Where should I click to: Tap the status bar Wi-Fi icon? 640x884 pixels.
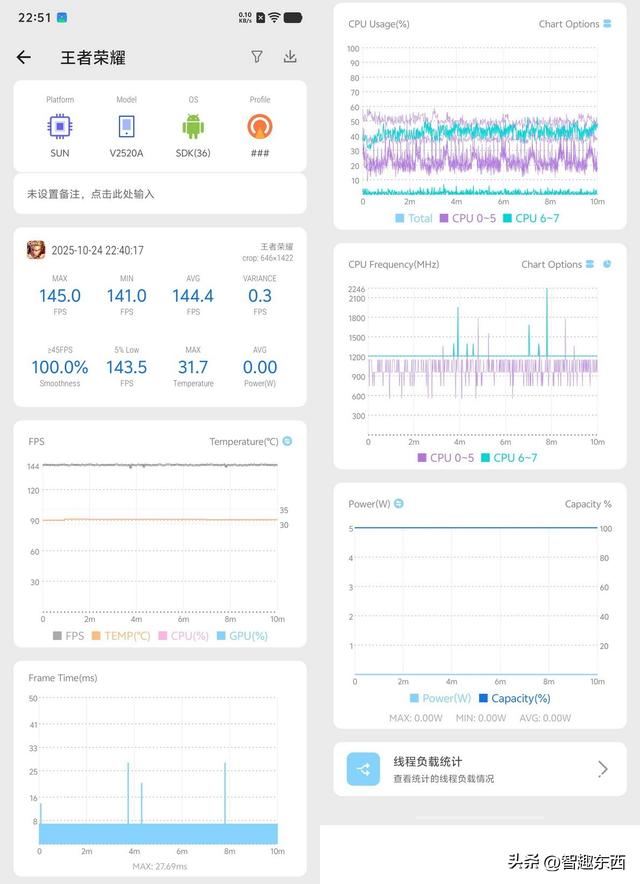click(274, 17)
